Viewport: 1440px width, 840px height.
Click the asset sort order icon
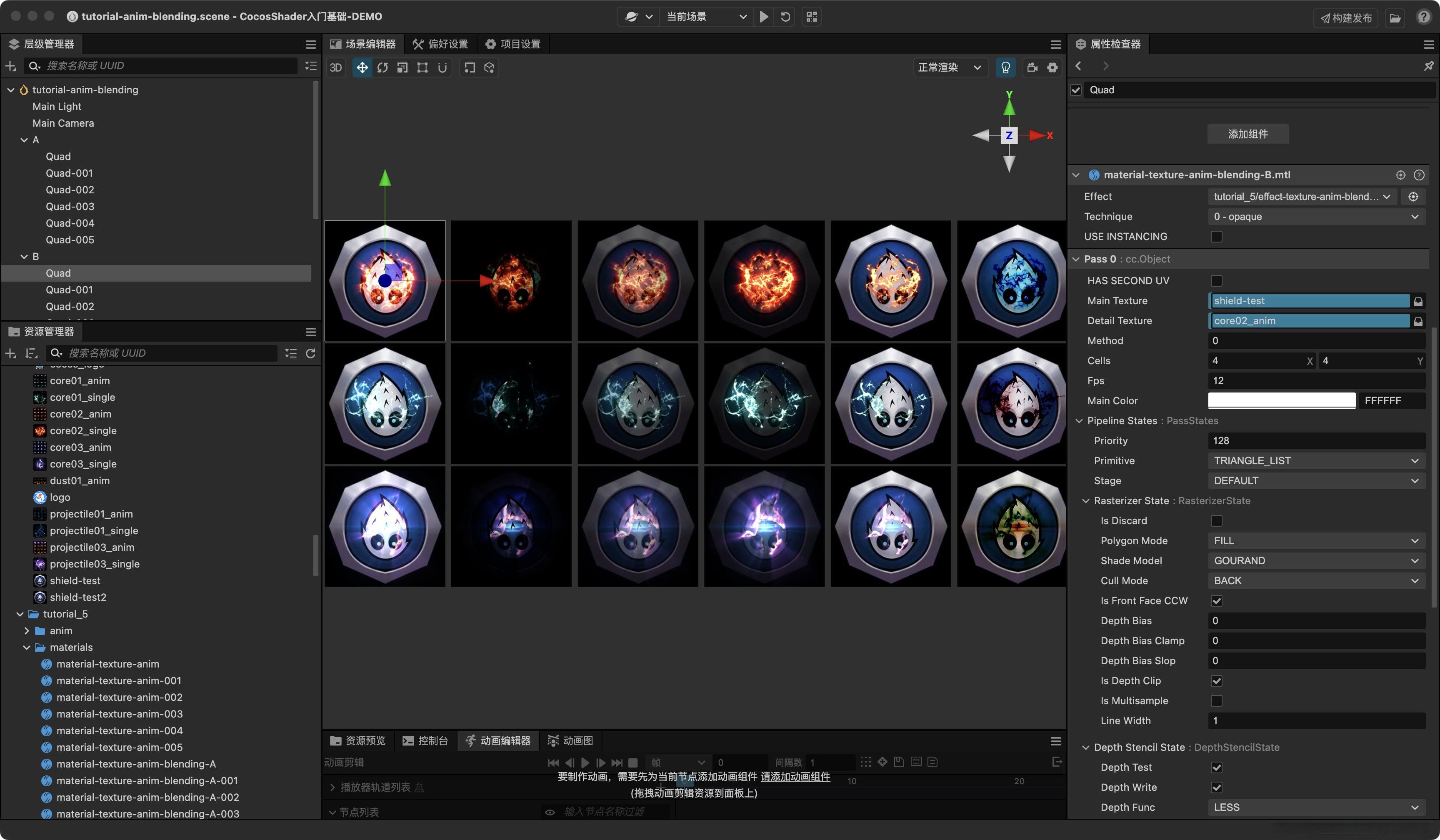click(31, 354)
